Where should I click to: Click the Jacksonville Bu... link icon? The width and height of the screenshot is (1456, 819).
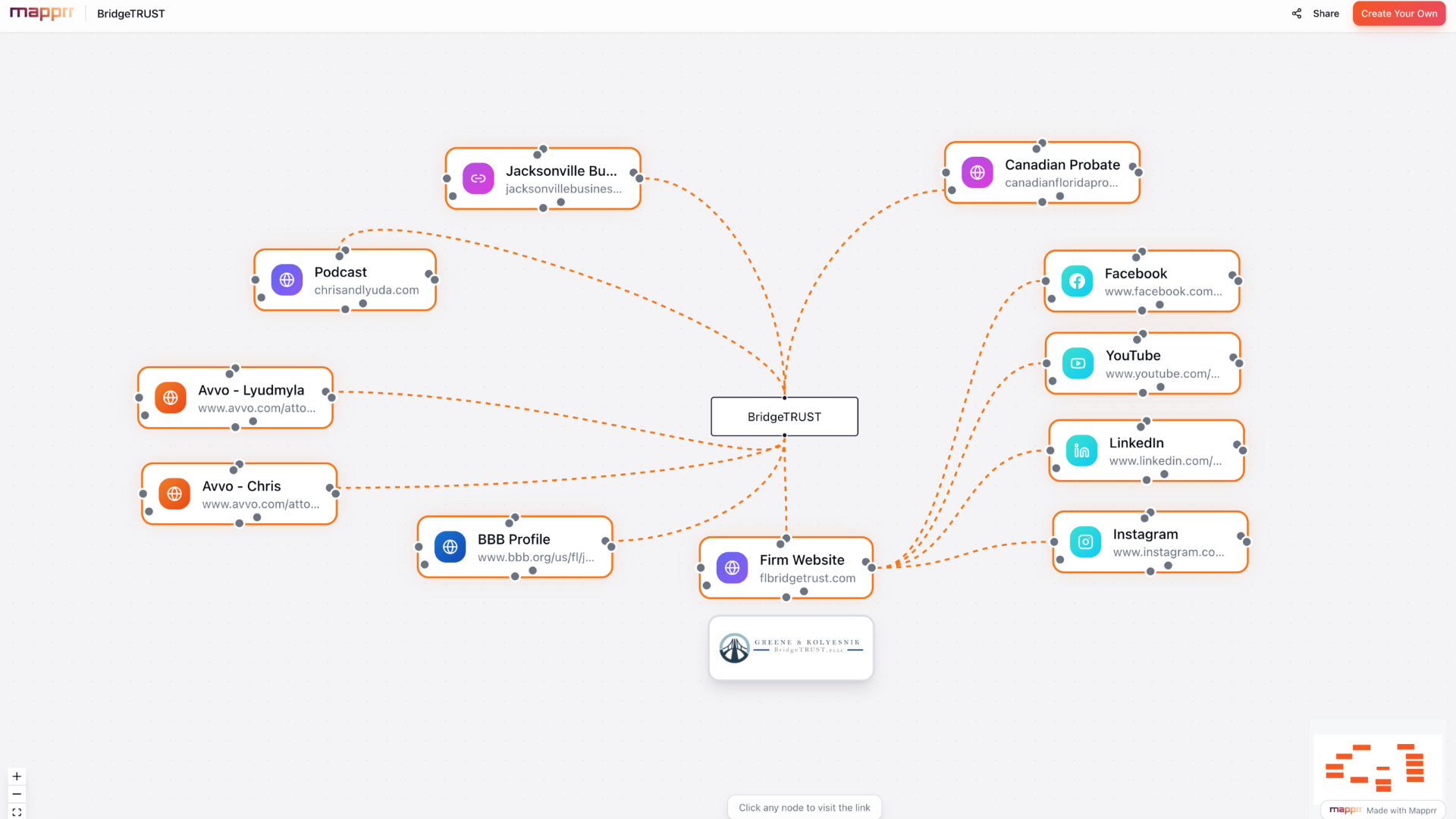[479, 179]
